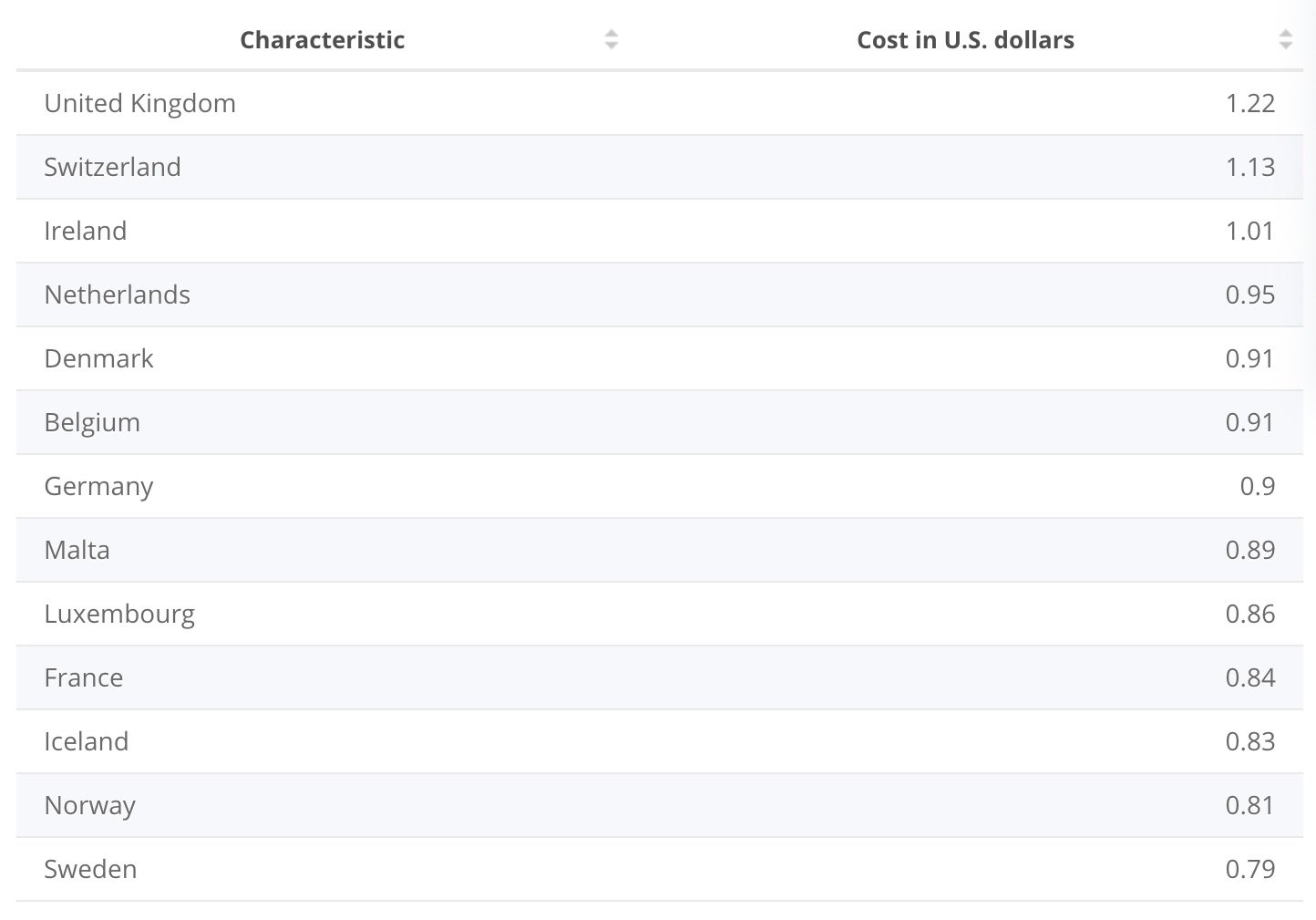1316x920 pixels.
Task: Click sort arrows beside Cost in U.S. dollars
Action: [x=1286, y=39]
